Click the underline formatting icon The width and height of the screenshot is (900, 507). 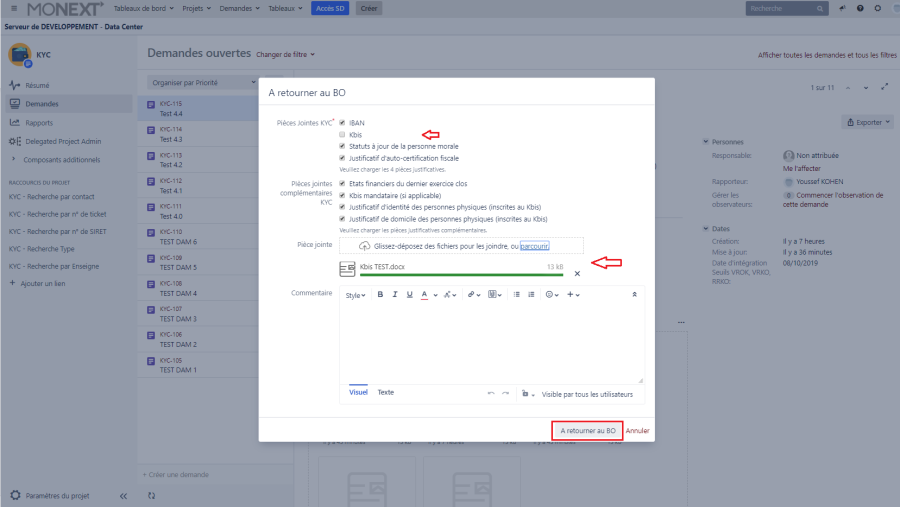coord(409,295)
